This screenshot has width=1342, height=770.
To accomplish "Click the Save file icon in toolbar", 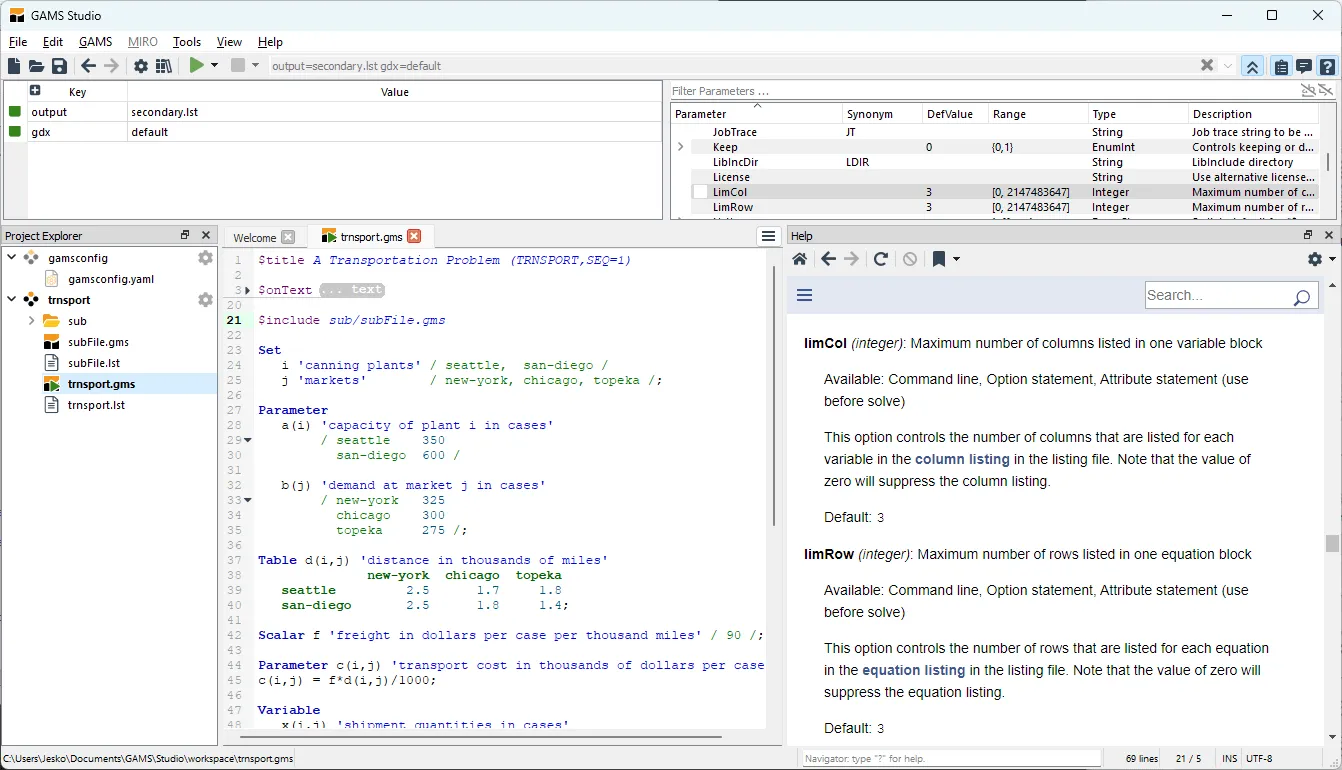I will [59, 66].
